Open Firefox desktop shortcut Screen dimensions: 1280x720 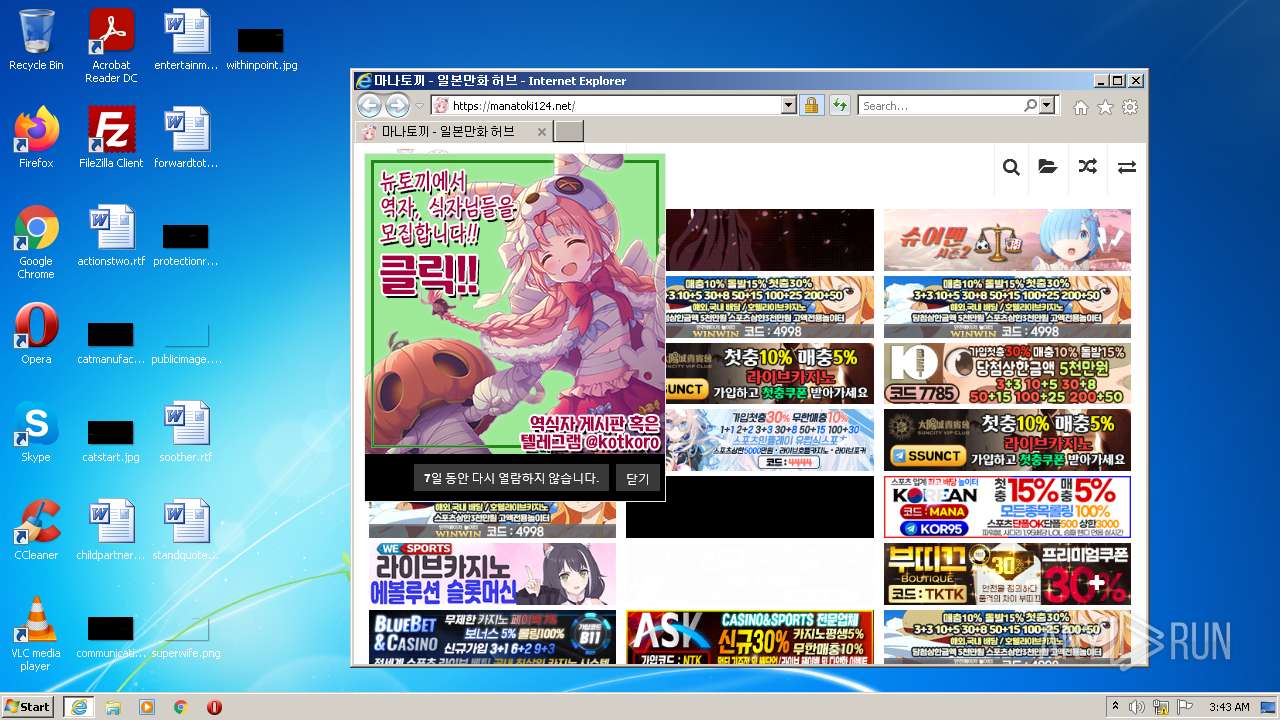[x=36, y=138]
